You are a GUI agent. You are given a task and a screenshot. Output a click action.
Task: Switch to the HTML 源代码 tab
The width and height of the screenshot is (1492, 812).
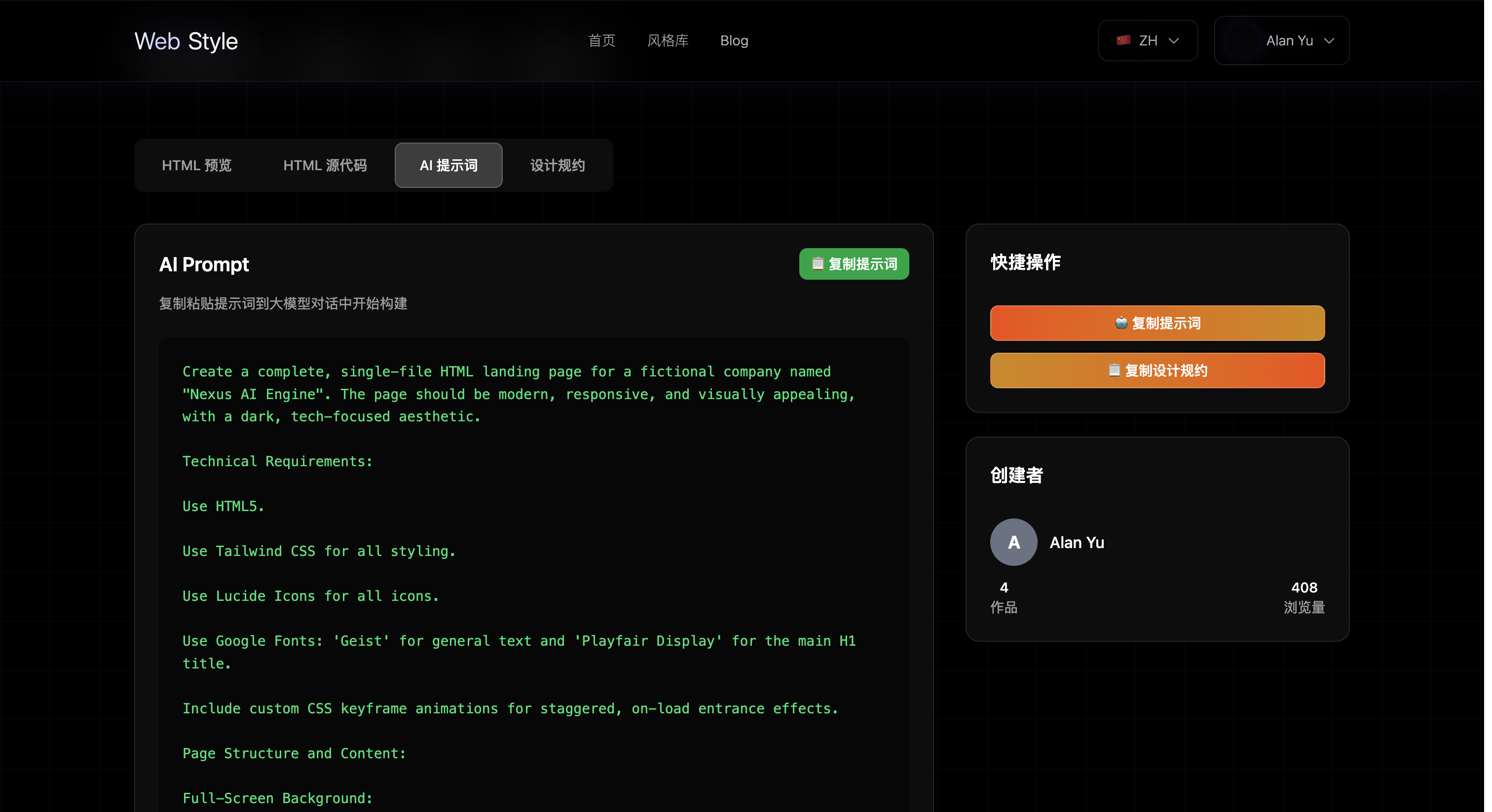[x=325, y=165]
